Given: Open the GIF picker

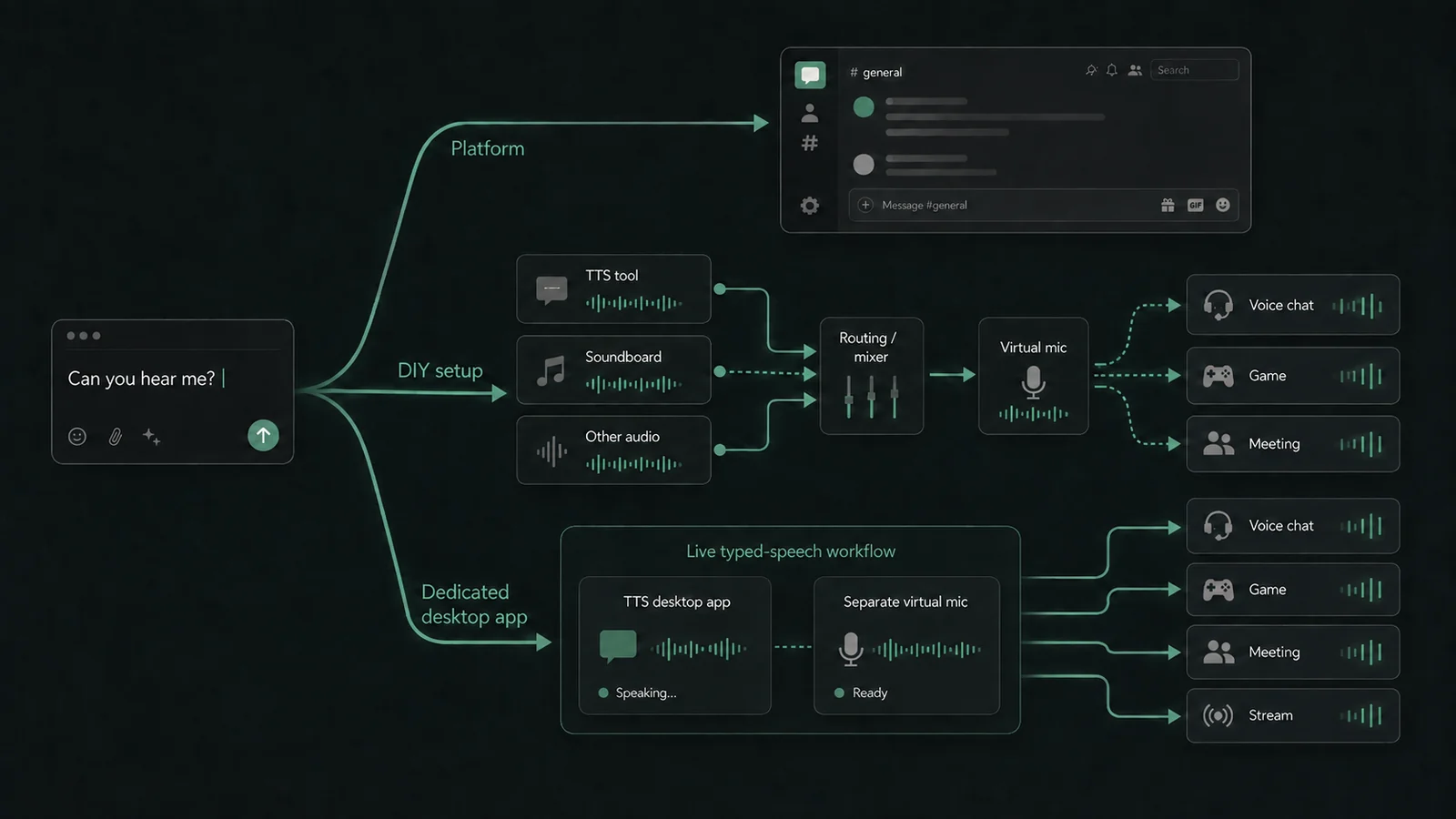Looking at the screenshot, I should [1196, 205].
